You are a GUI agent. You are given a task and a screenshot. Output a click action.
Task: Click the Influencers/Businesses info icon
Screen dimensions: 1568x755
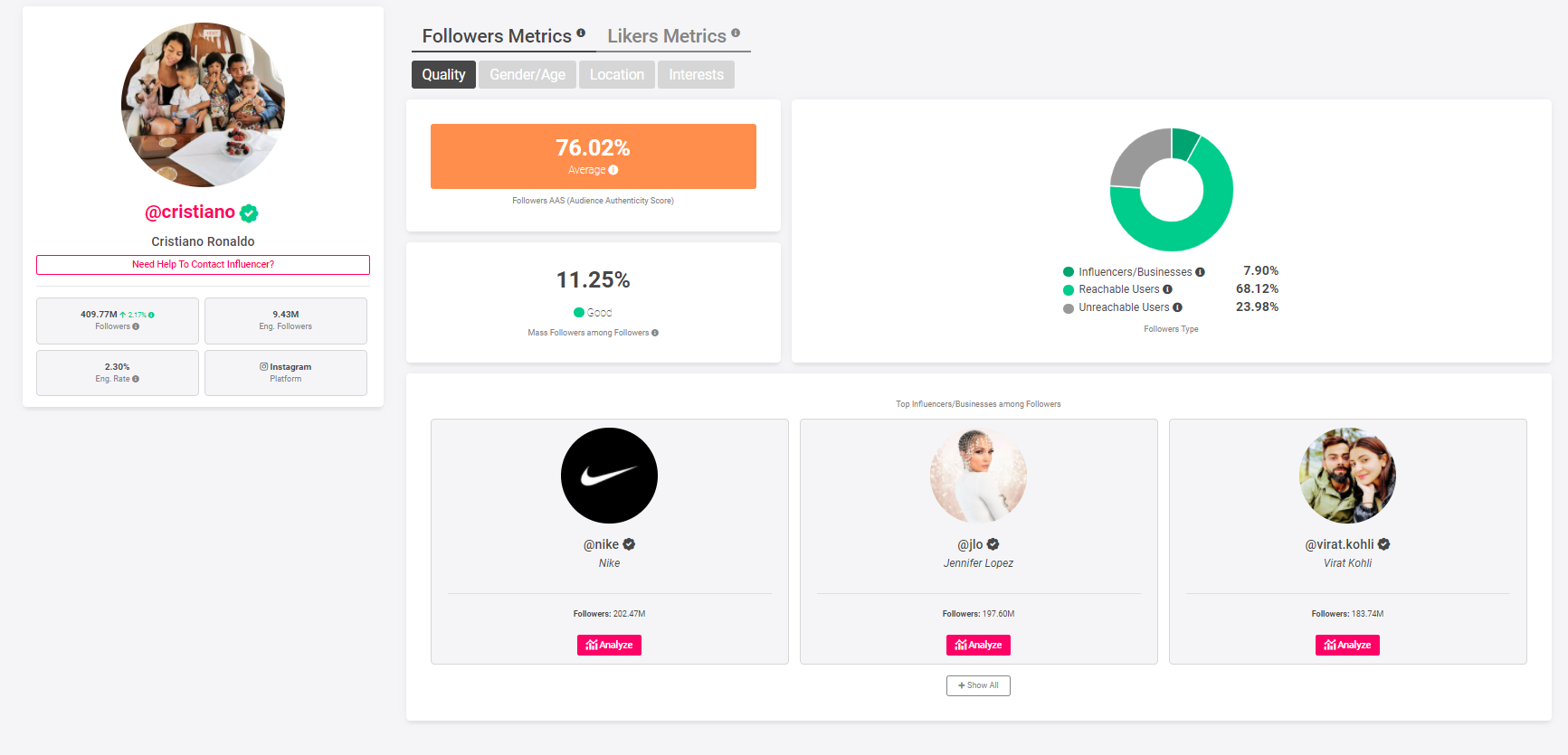click(x=1200, y=272)
